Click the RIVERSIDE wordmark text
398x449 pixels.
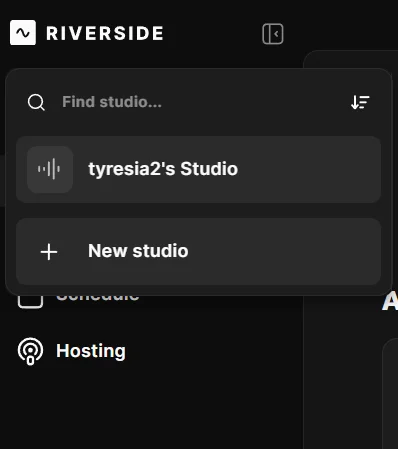(105, 33)
